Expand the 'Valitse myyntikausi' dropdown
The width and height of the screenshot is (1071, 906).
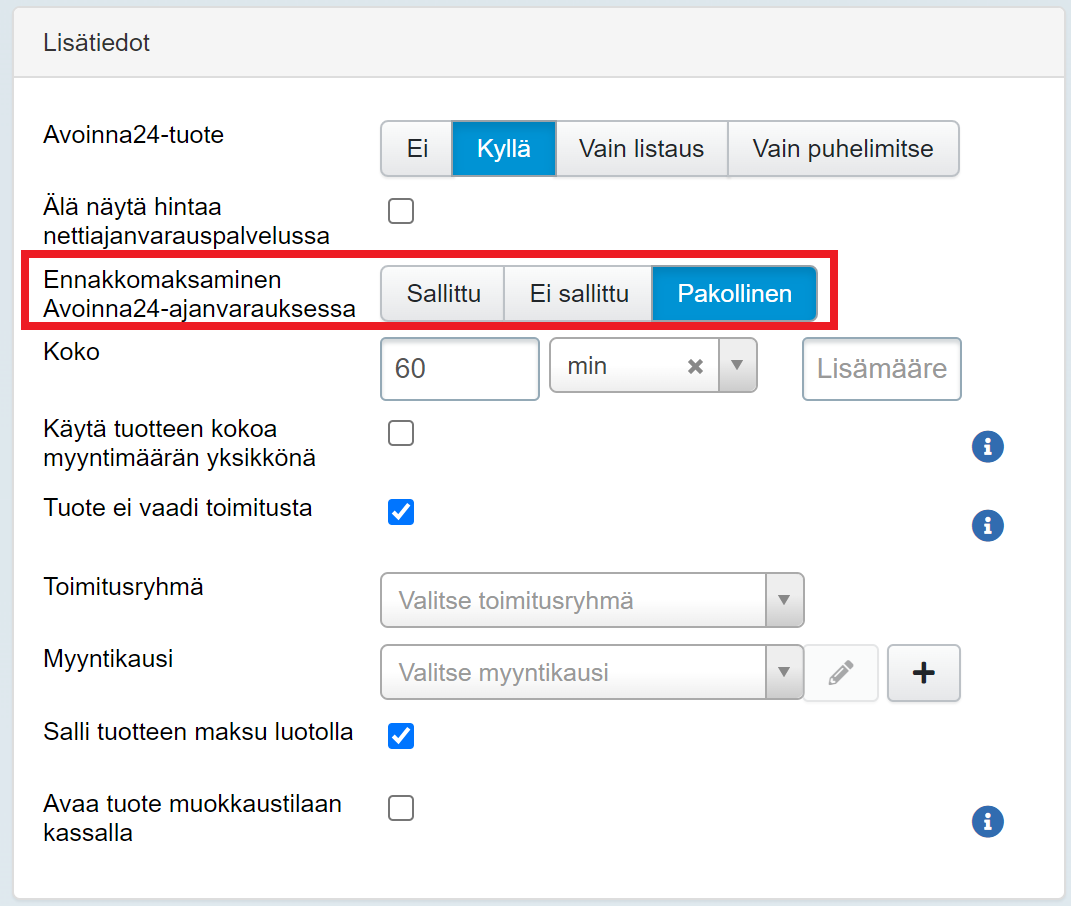click(592, 673)
